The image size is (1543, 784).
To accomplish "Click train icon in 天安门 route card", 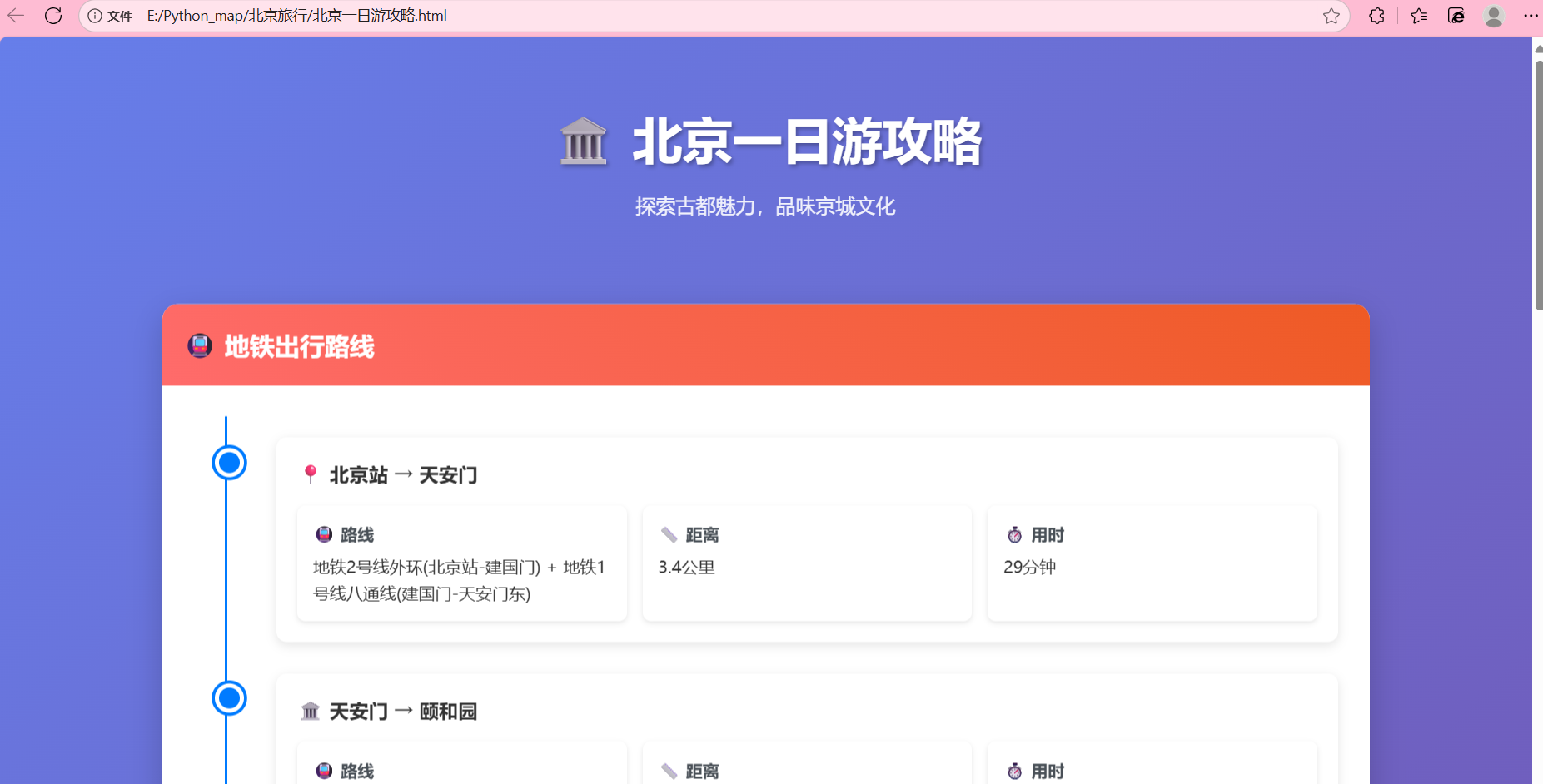I will (x=324, y=771).
